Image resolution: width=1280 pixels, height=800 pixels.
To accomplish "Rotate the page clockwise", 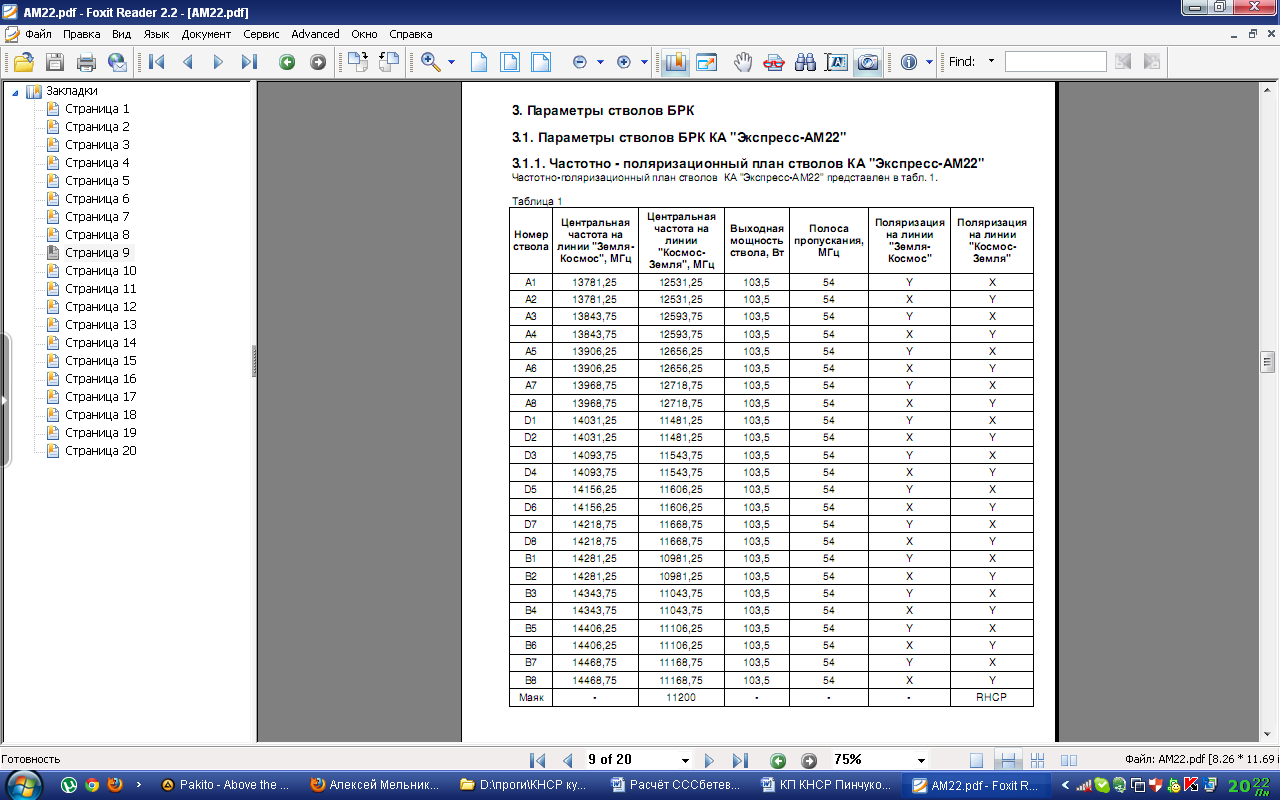I will click(358, 62).
